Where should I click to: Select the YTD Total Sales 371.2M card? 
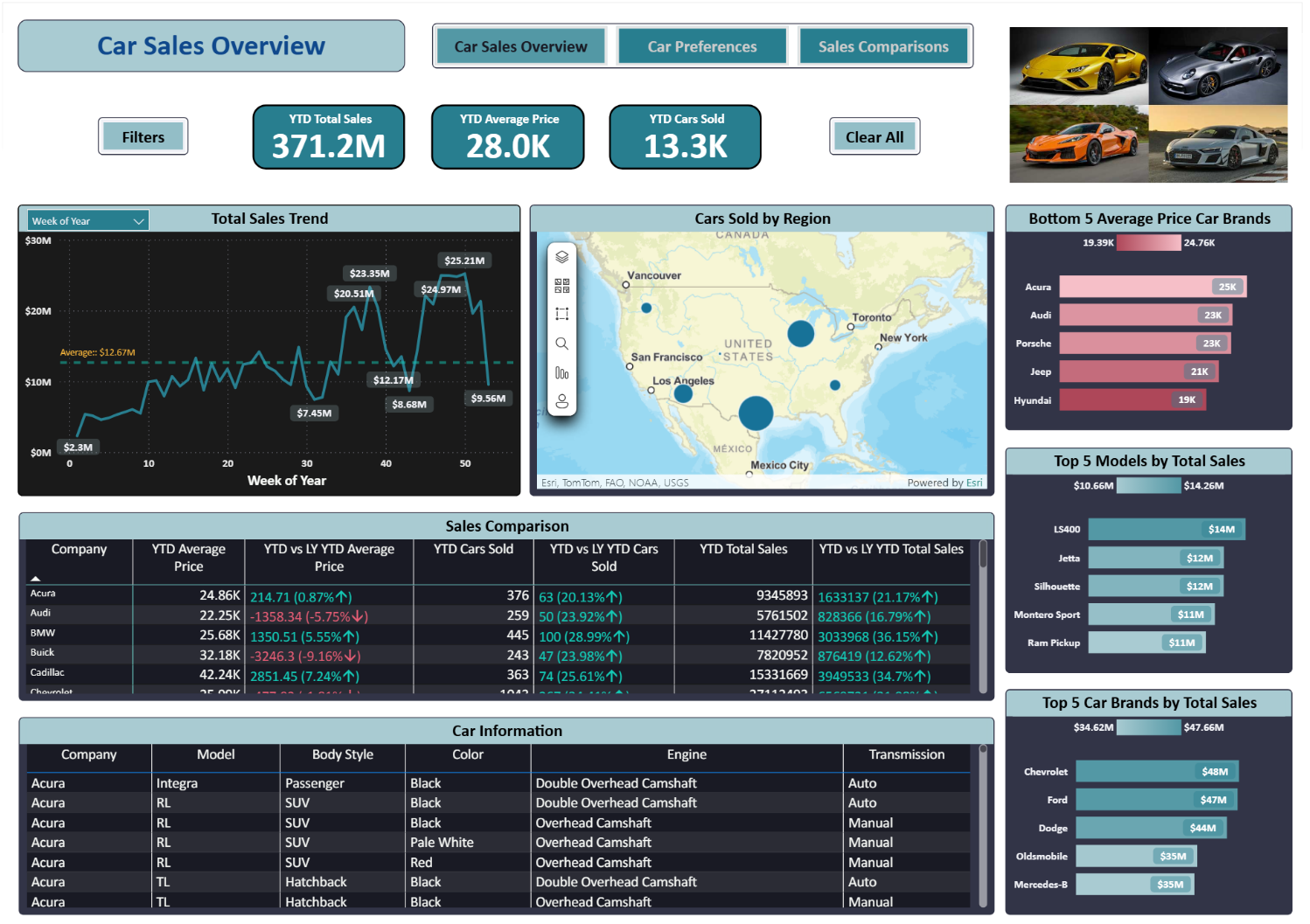pos(329,136)
